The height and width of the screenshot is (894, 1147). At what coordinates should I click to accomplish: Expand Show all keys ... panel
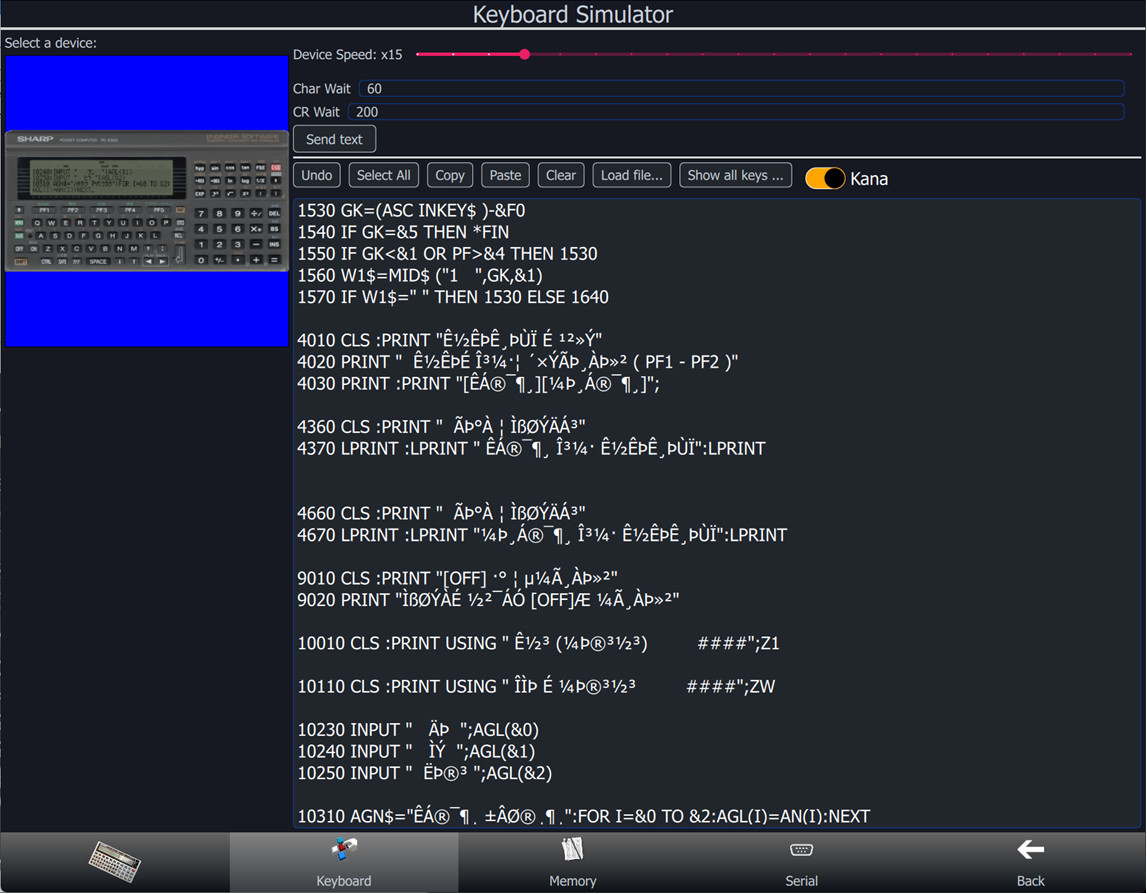[x=735, y=175]
